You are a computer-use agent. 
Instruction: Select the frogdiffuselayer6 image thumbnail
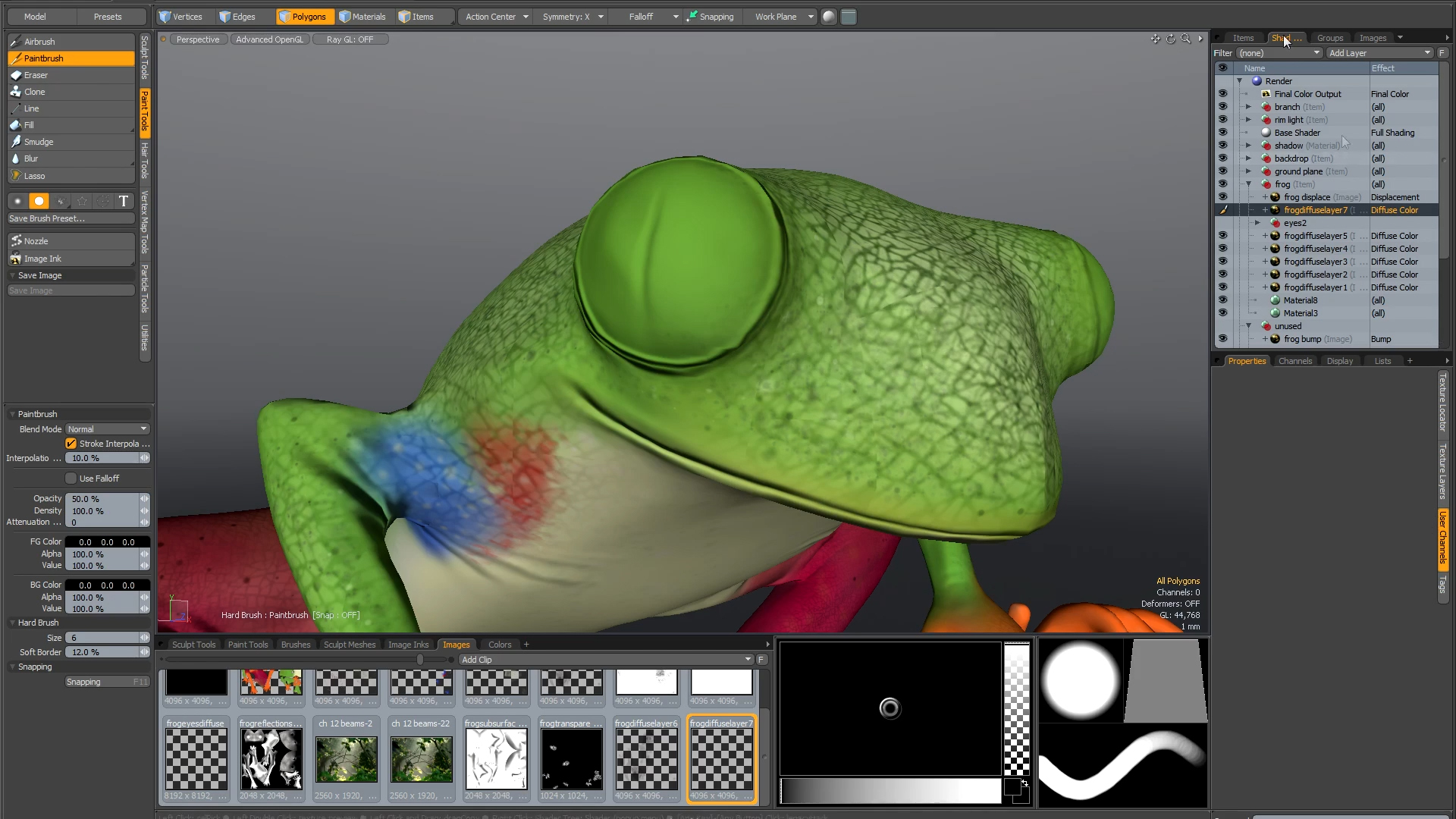pos(646,758)
